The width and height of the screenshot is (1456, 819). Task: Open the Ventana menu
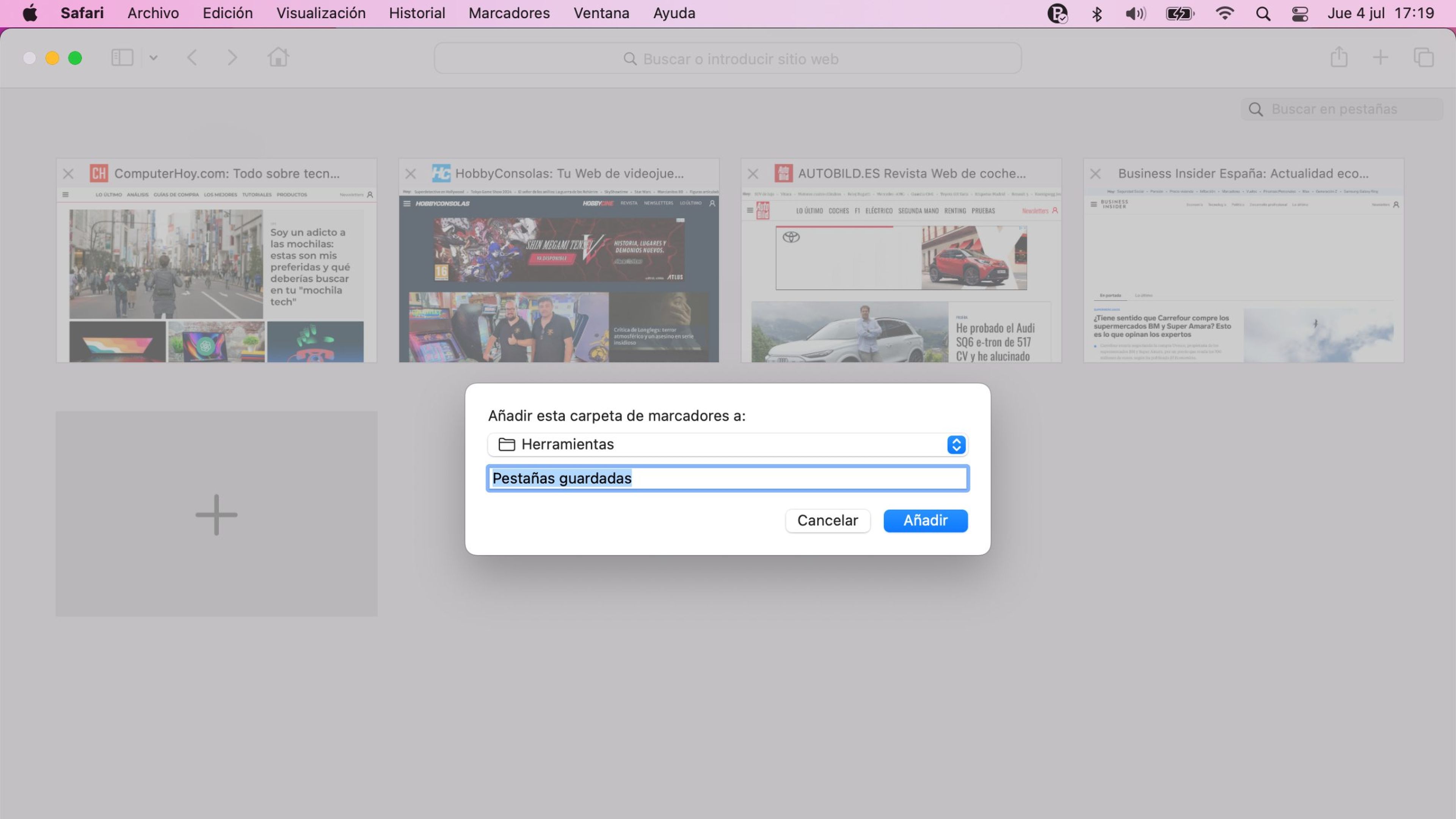click(x=601, y=13)
